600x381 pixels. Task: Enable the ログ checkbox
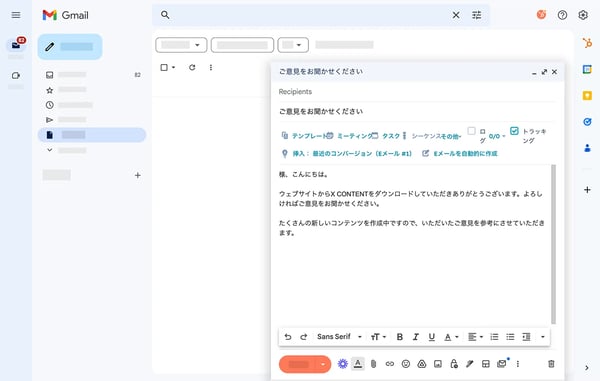[x=471, y=131]
